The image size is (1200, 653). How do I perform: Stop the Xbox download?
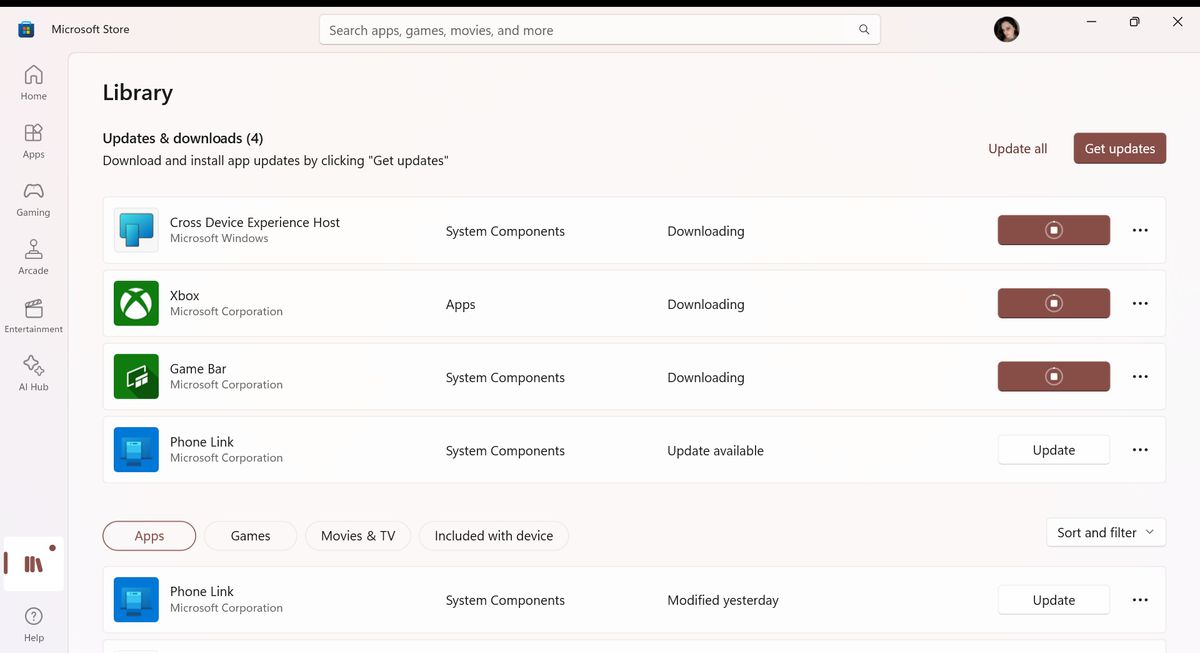tap(1054, 303)
